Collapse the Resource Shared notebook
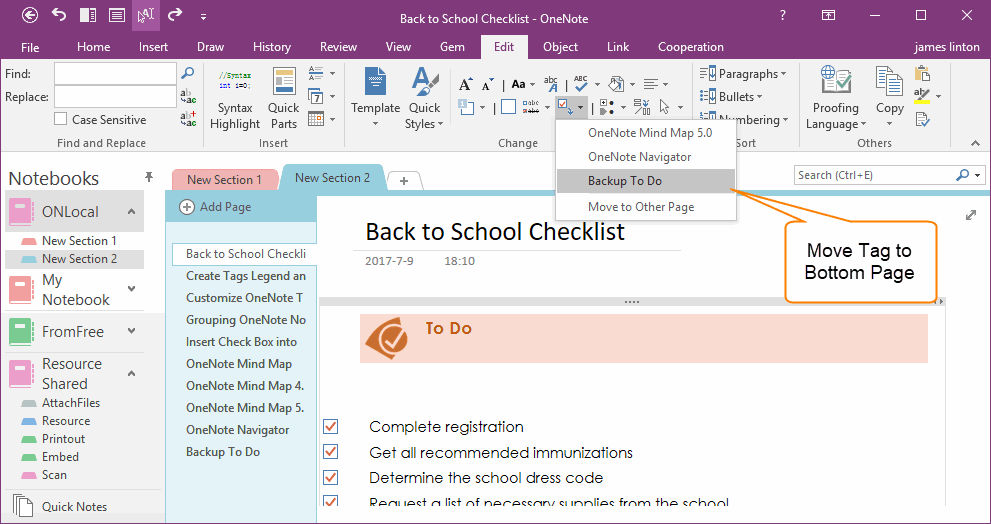 [131, 374]
